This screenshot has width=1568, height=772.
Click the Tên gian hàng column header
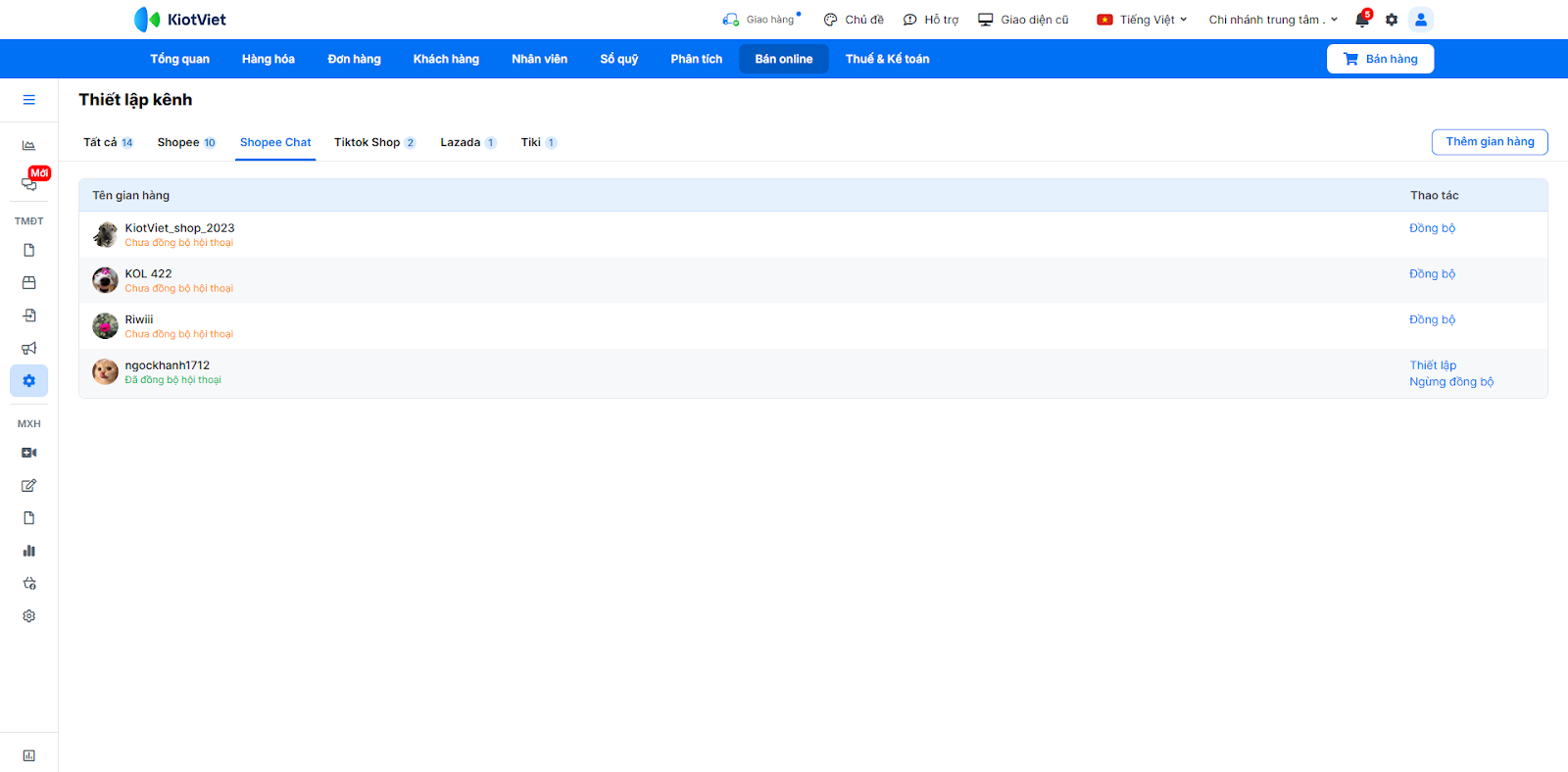(x=130, y=196)
